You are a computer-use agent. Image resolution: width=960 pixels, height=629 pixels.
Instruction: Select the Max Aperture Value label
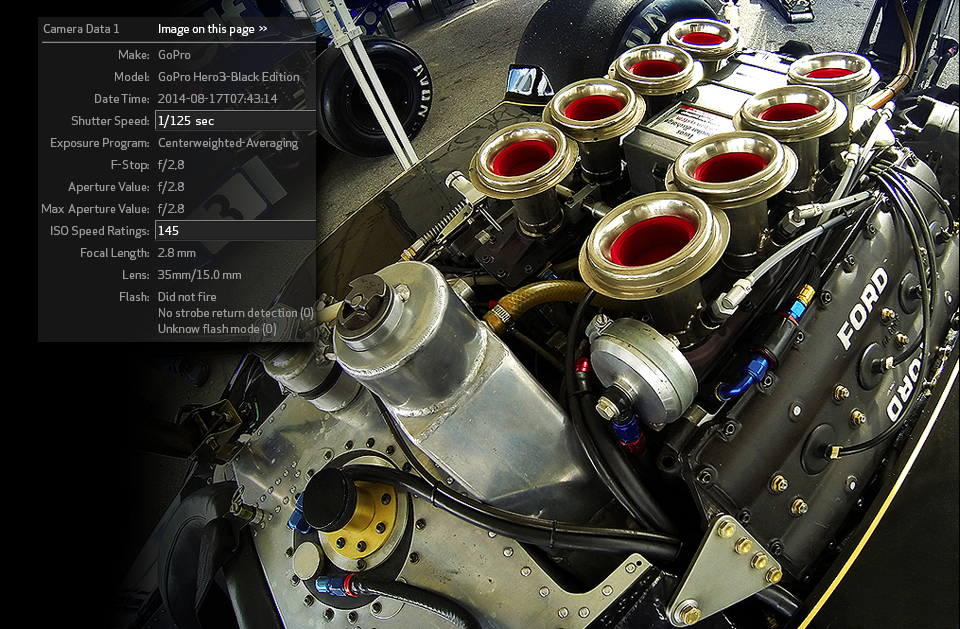(x=95, y=209)
